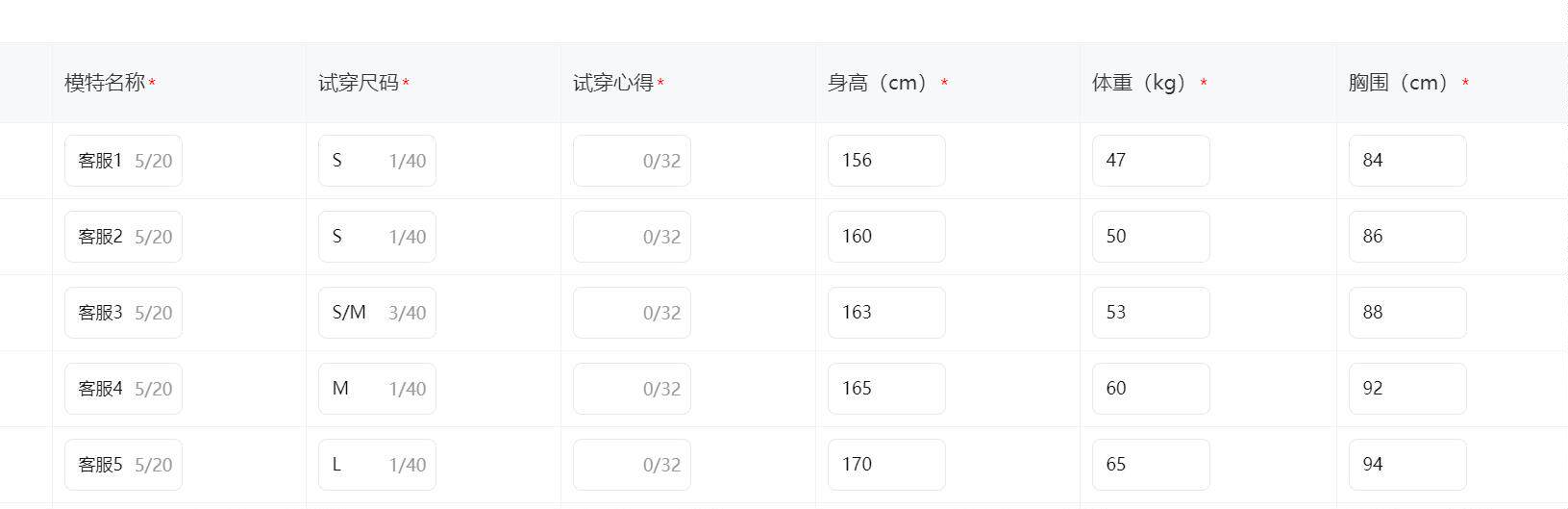Click the 客服1 model name field

122,161
